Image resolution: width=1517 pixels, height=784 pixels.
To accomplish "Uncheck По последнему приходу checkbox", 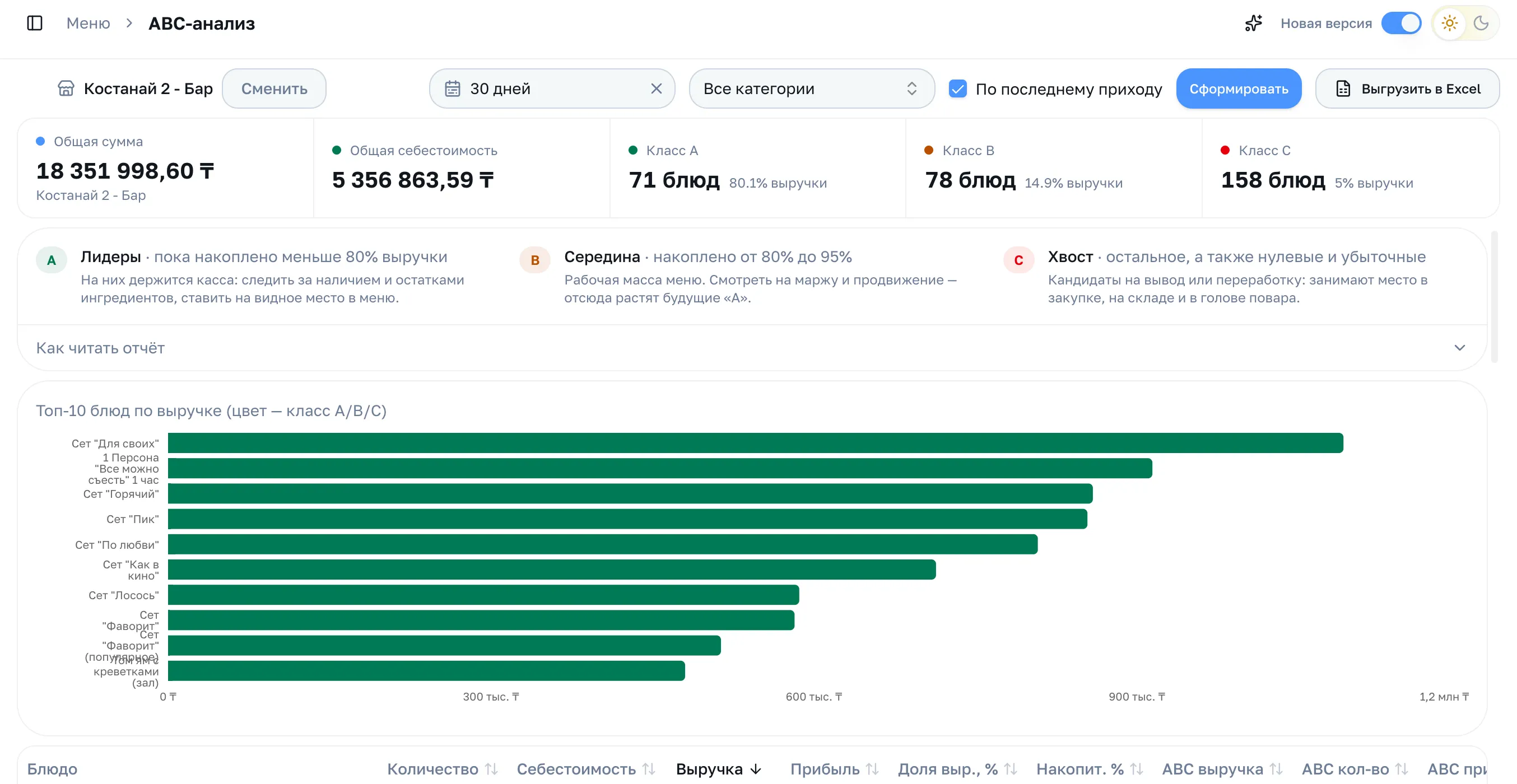I will point(958,89).
